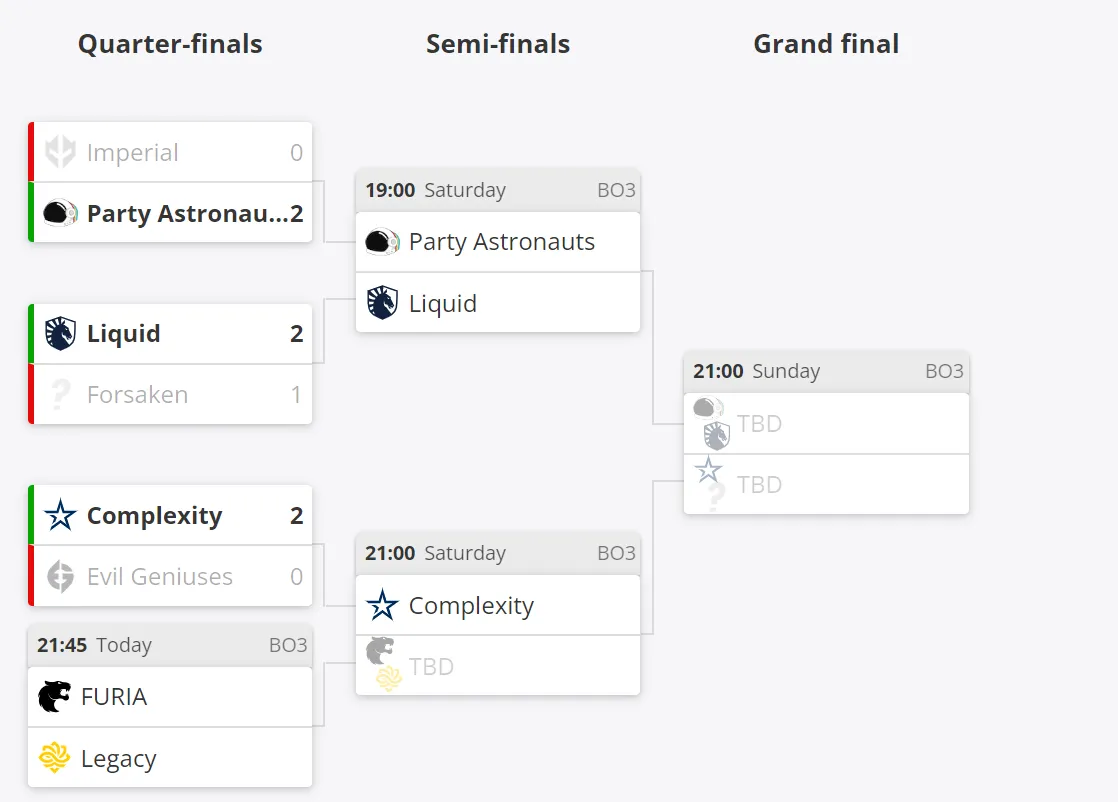The image size is (1118, 802).
Task: Click the Imperial team logo in the quarter-finals
Action: point(61,152)
